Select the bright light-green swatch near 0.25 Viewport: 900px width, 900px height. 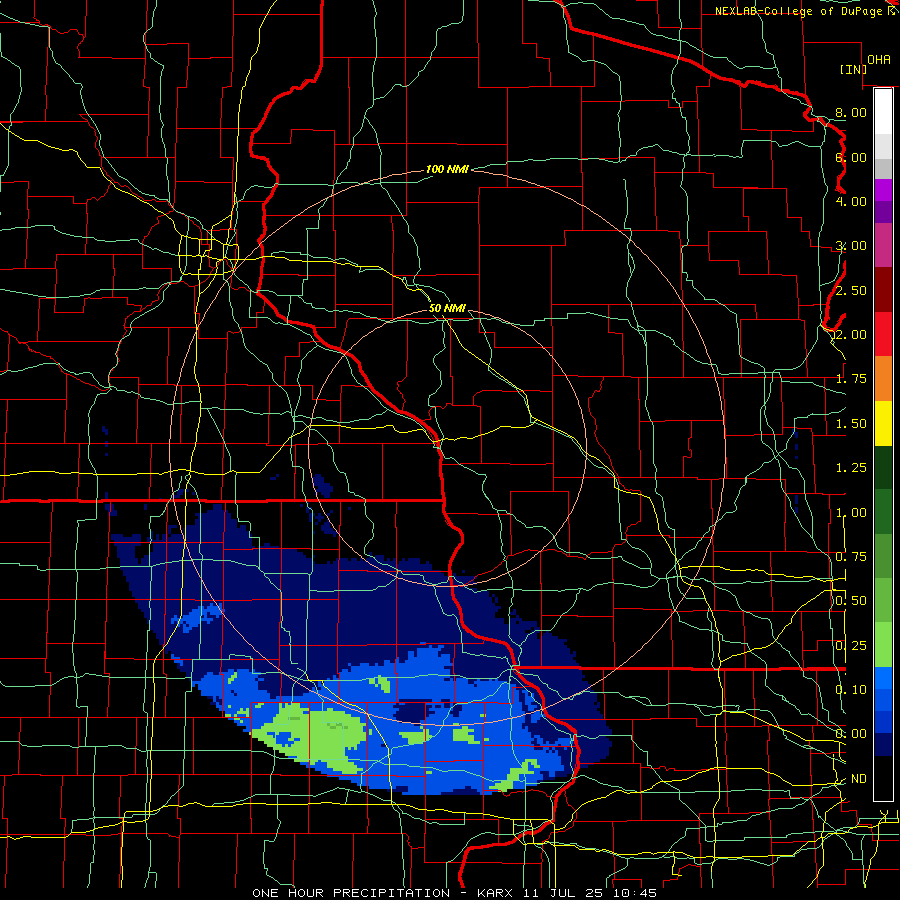click(x=883, y=645)
